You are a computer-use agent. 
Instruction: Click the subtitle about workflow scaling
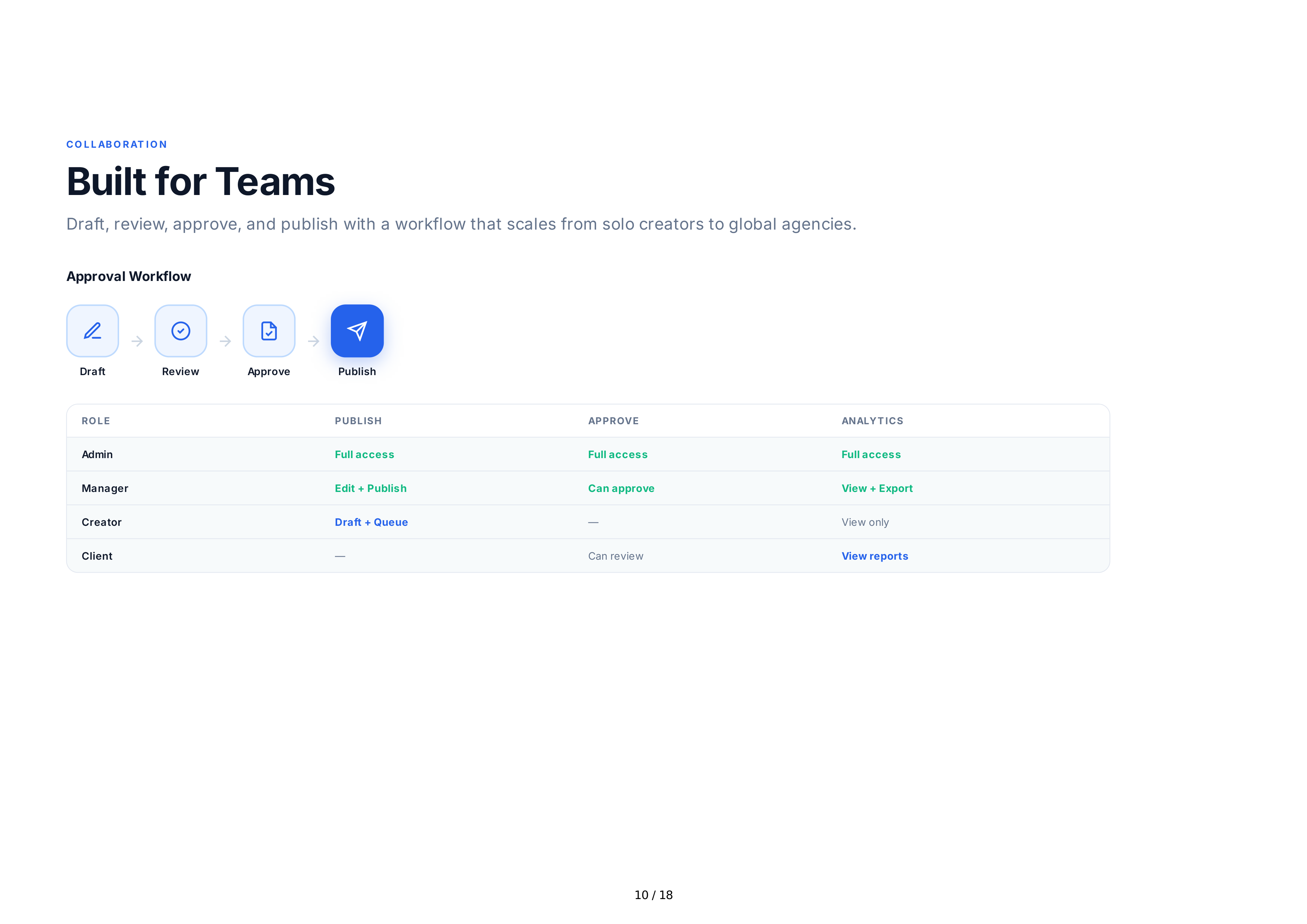tap(461, 224)
